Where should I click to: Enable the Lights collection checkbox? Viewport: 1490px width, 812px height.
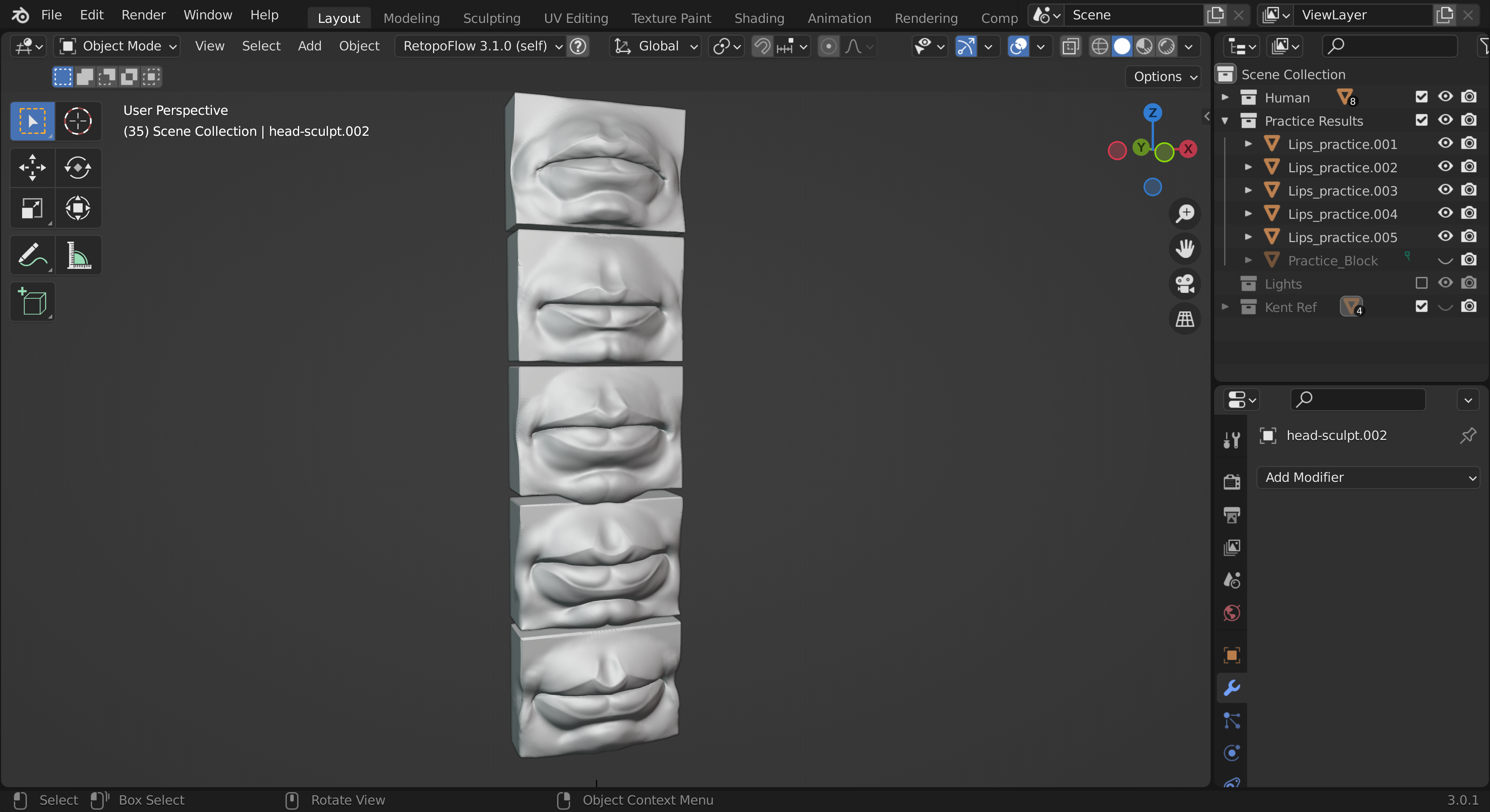pyautogui.click(x=1421, y=283)
